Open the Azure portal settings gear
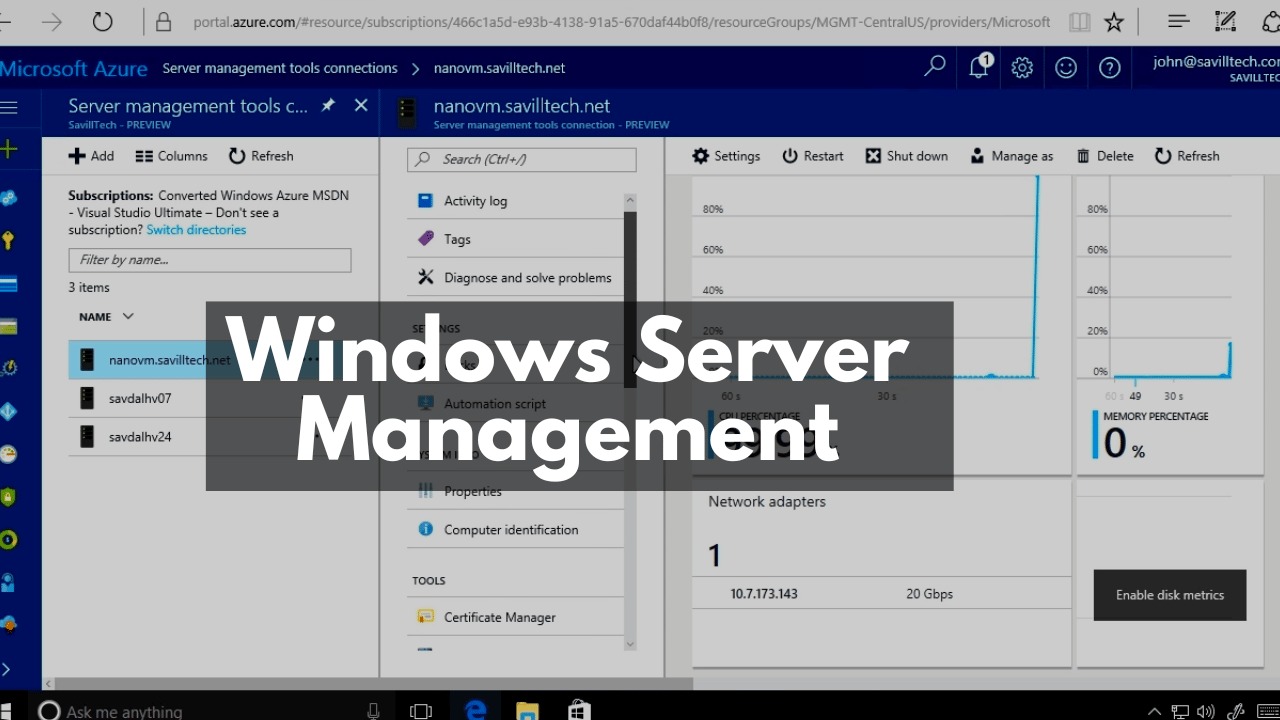1280x720 pixels. click(1021, 67)
